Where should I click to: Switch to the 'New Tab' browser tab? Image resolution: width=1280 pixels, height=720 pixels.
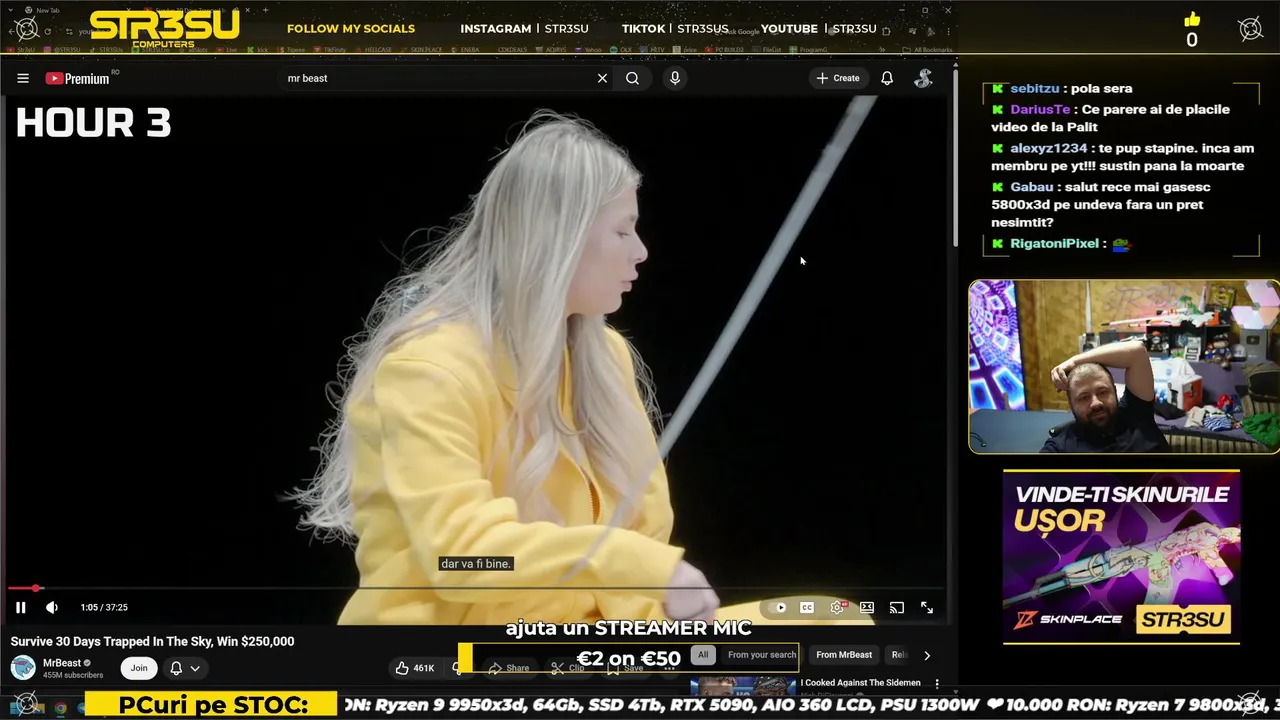(x=48, y=10)
